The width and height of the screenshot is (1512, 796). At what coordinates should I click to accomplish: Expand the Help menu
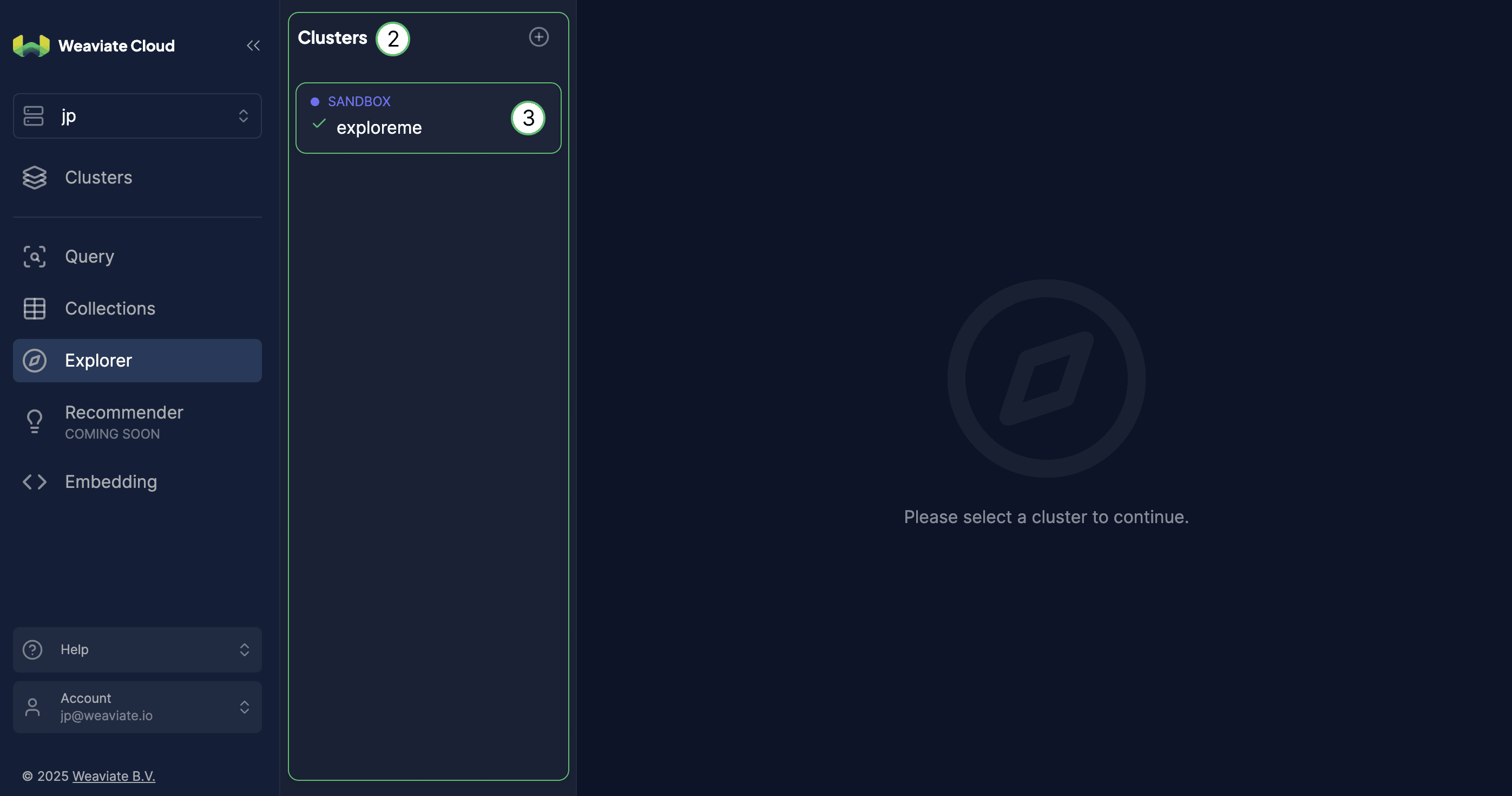[x=137, y=650]
